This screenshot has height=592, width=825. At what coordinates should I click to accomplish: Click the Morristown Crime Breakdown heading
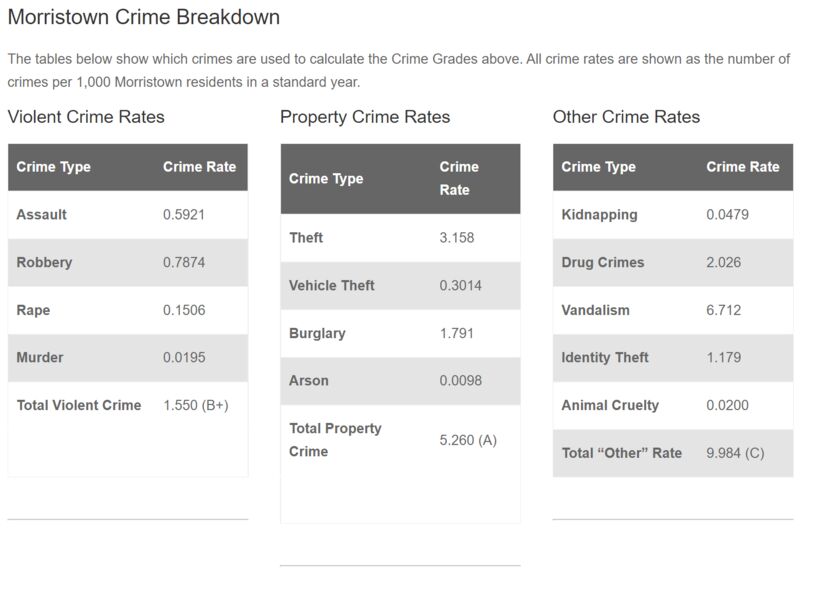[x=143, y=17]
